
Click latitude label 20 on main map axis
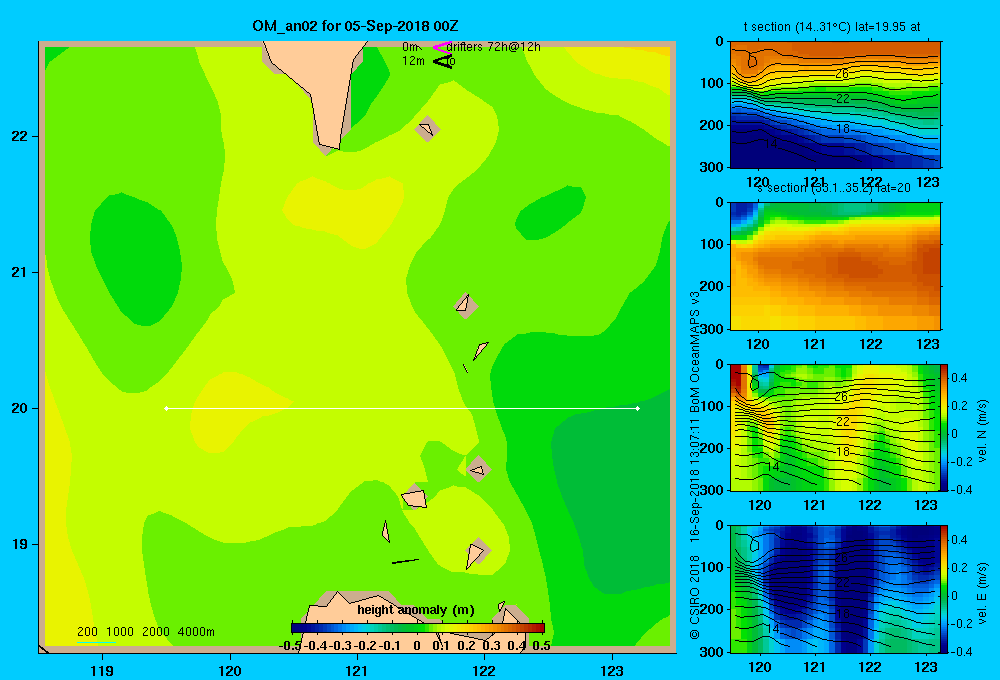point(20,408)
